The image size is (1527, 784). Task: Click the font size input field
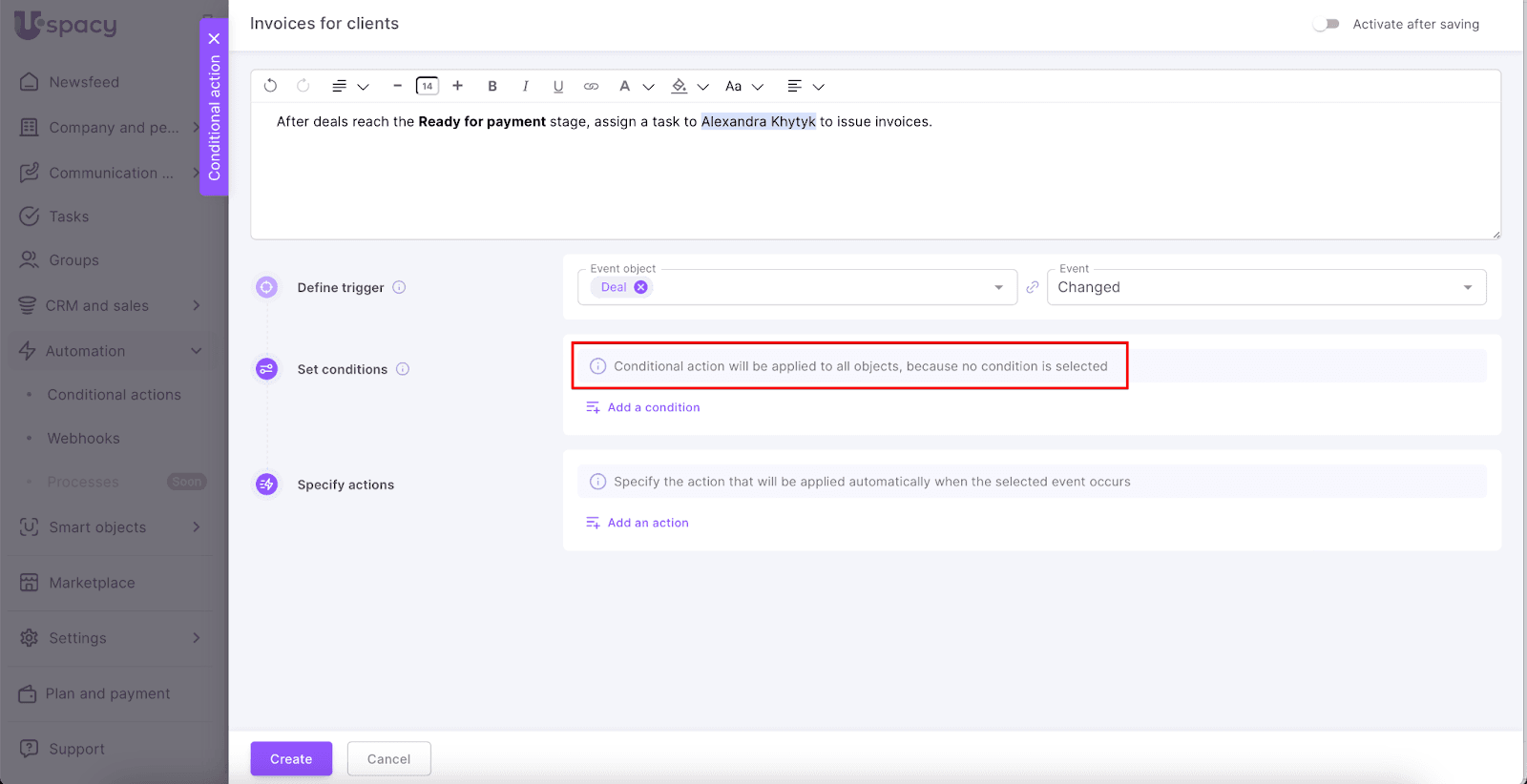click(428, 86)
